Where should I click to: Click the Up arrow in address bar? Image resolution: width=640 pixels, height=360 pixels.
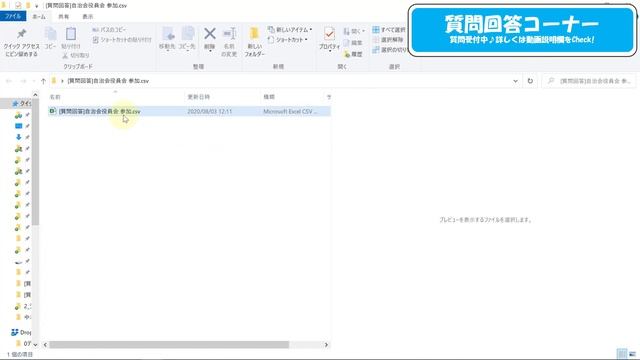point(43,81)
